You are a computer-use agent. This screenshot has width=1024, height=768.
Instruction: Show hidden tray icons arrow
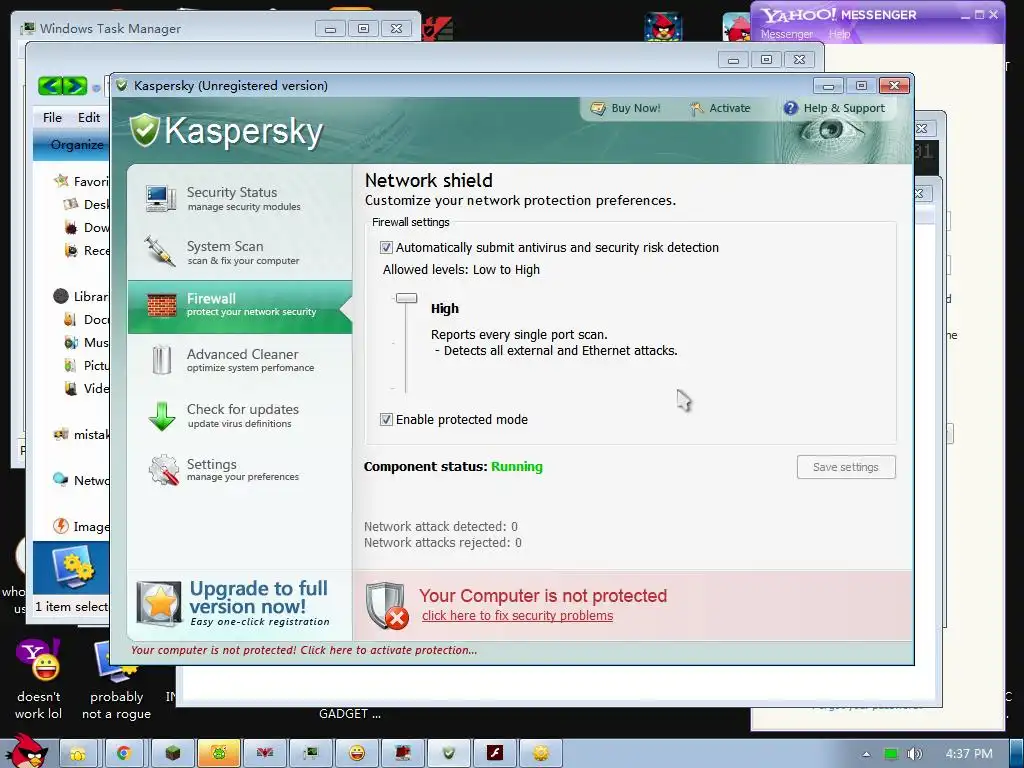[x=866, y=754]
